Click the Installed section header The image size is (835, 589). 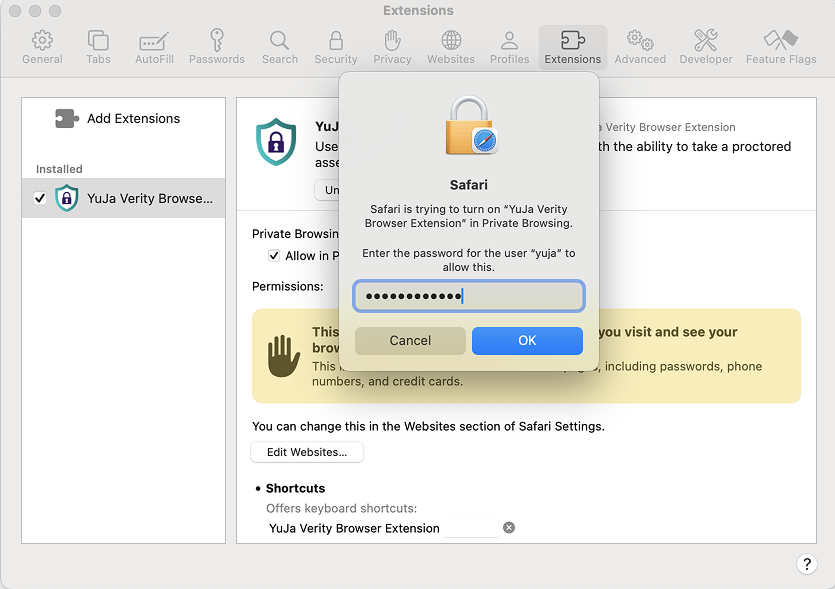59,169
